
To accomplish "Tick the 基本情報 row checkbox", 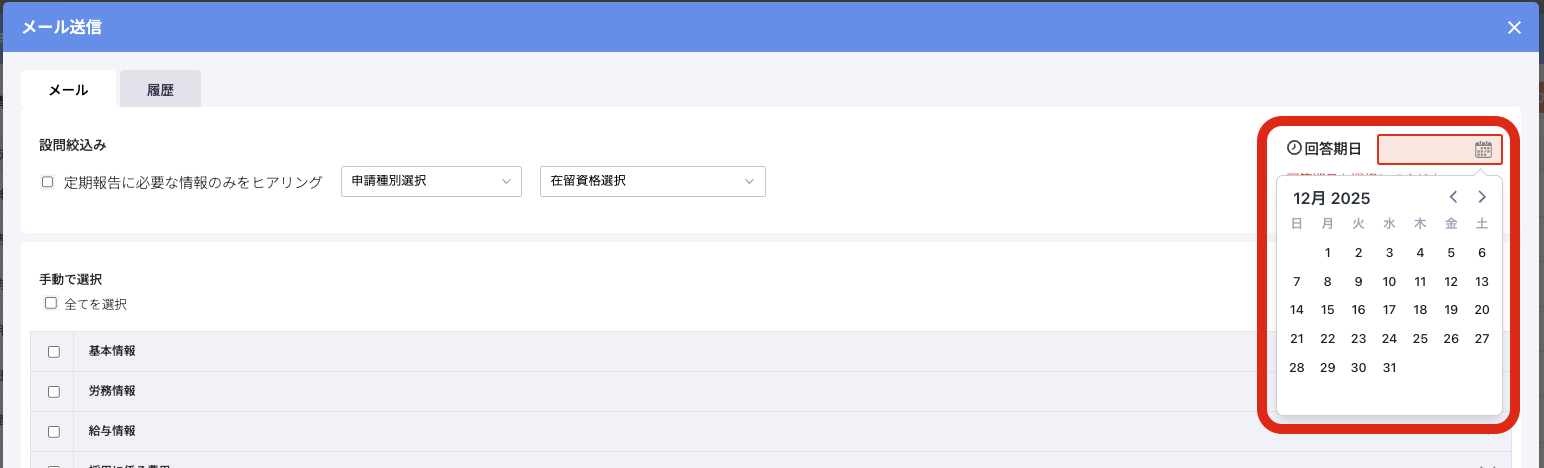I will tap(54, 351).
